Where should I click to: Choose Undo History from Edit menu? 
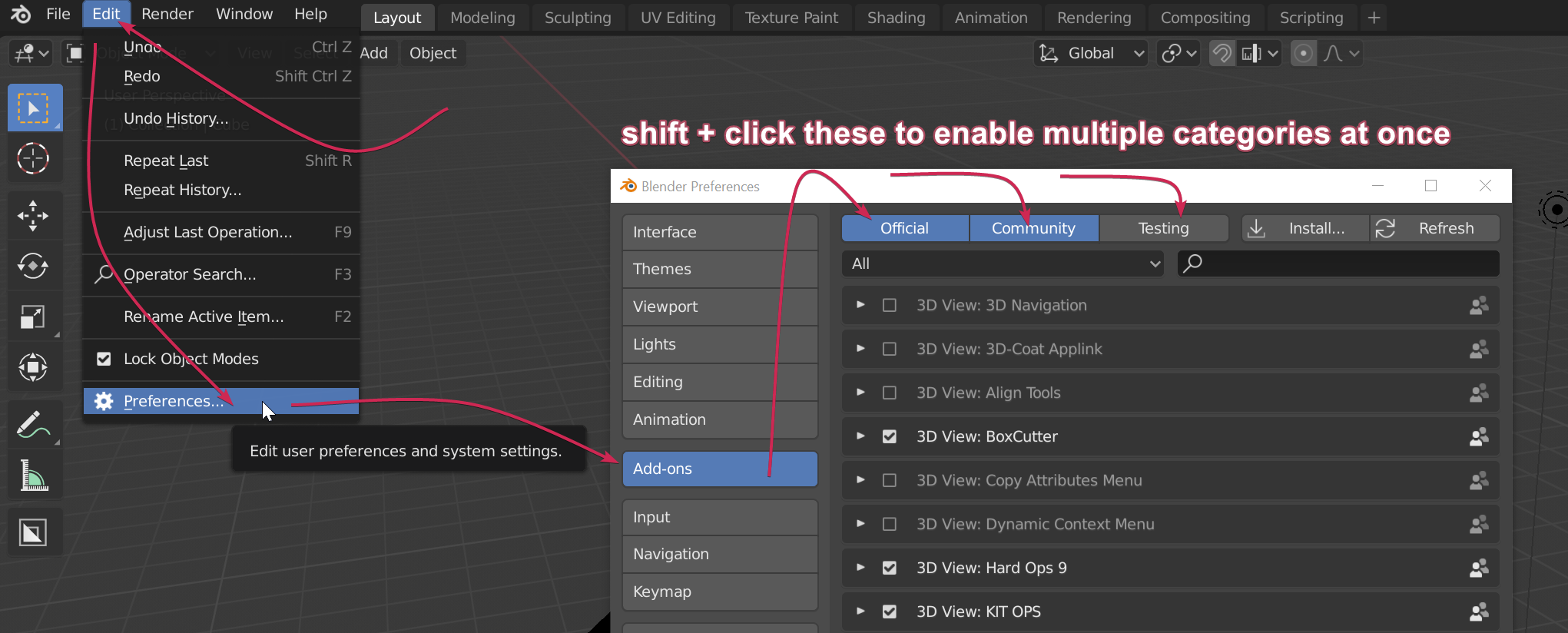(x=221, y=118)
